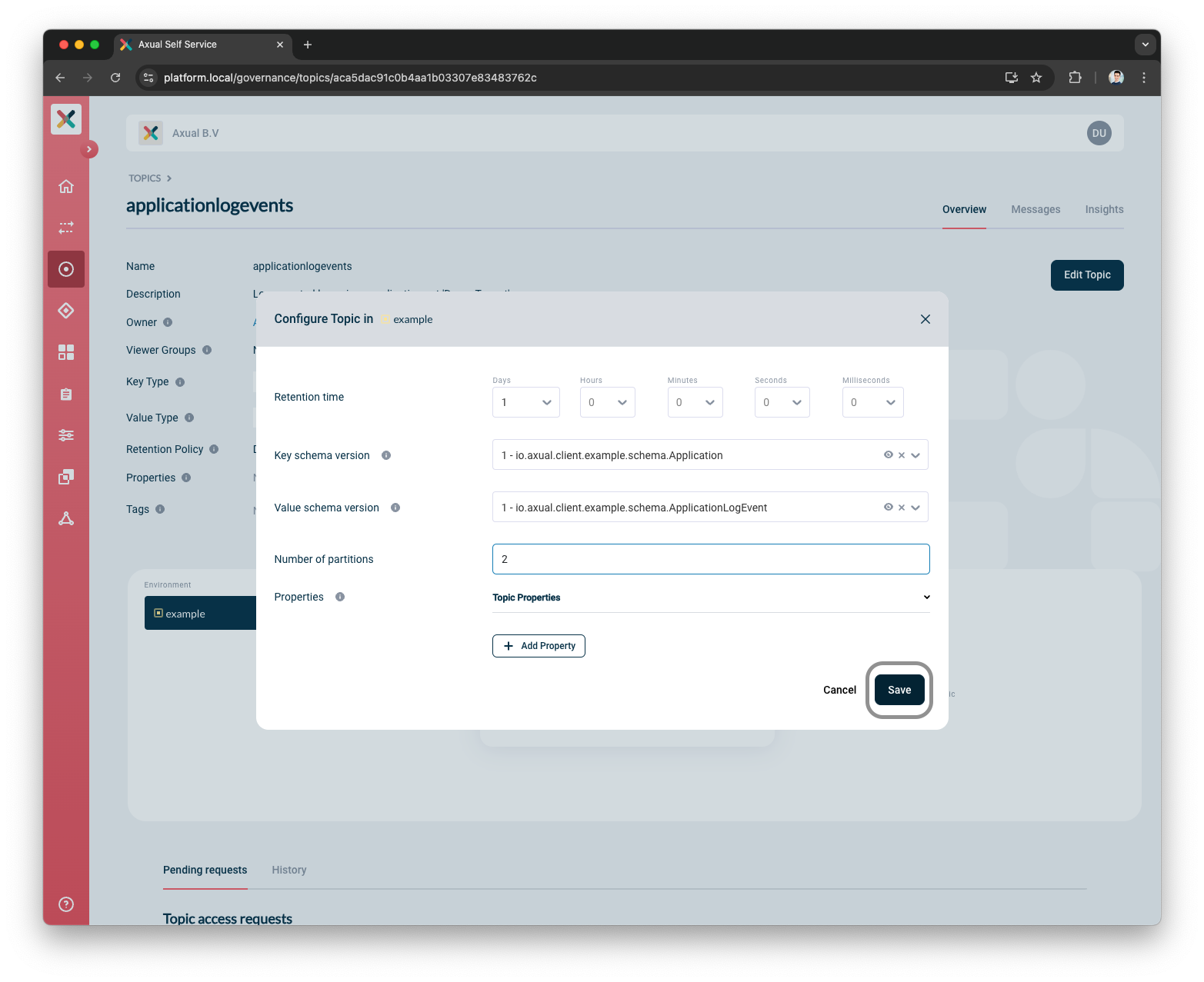The height and width of the screenshot is (982, 1204).
Task: Open the sliders settings sidebar icon
Action: coord(66,435)
